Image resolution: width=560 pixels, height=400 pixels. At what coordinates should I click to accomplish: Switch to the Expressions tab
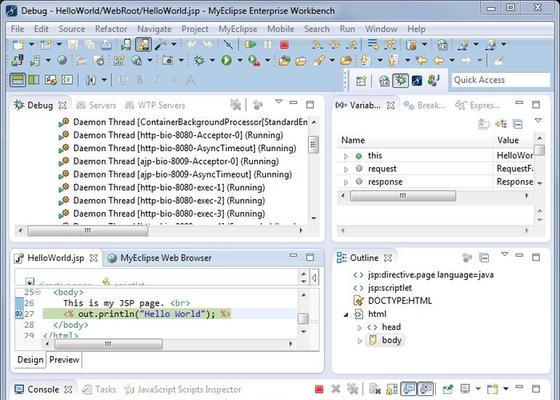coord(478,105)
